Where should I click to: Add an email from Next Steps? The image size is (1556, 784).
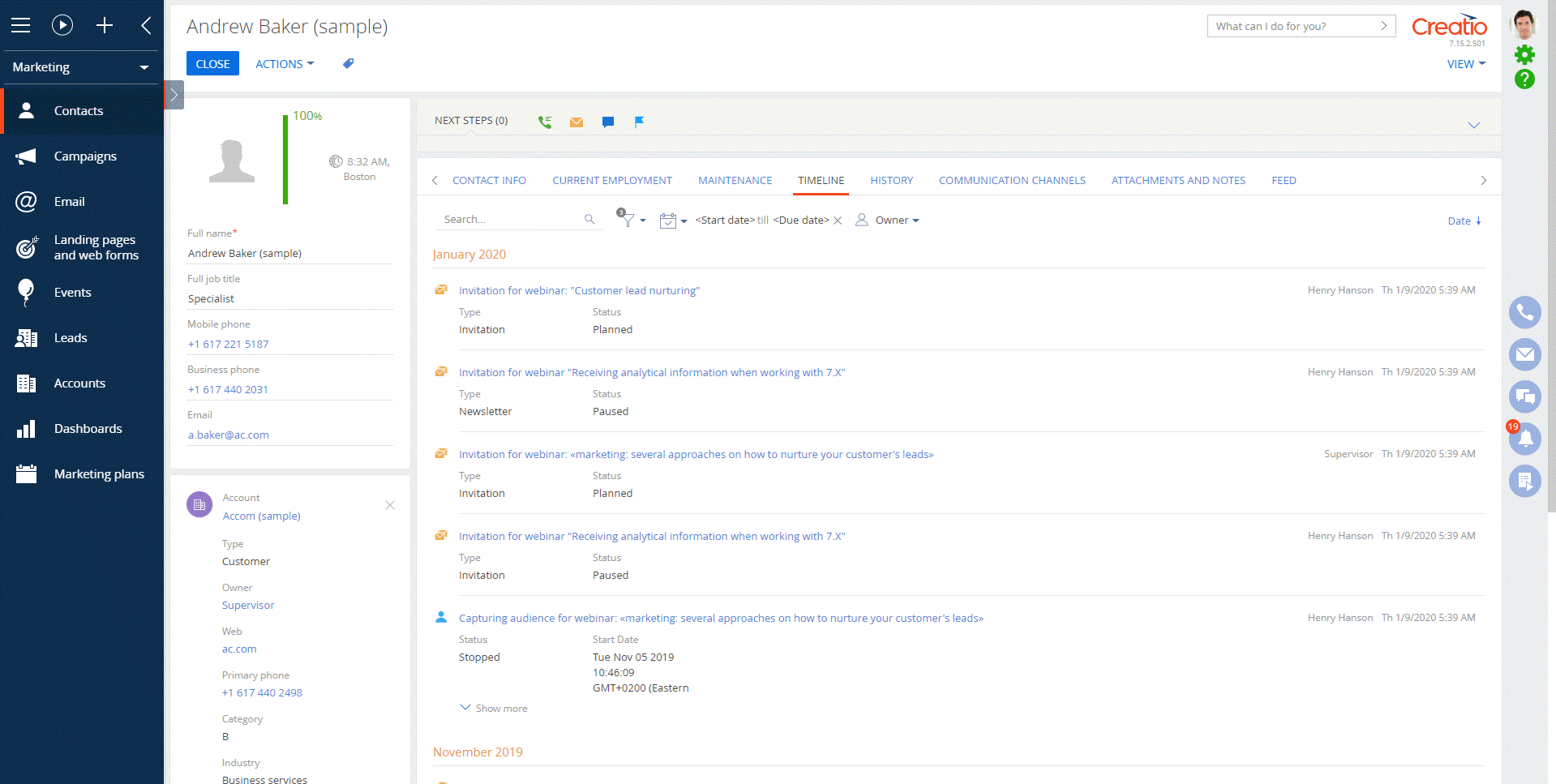[x=577, y=122]
